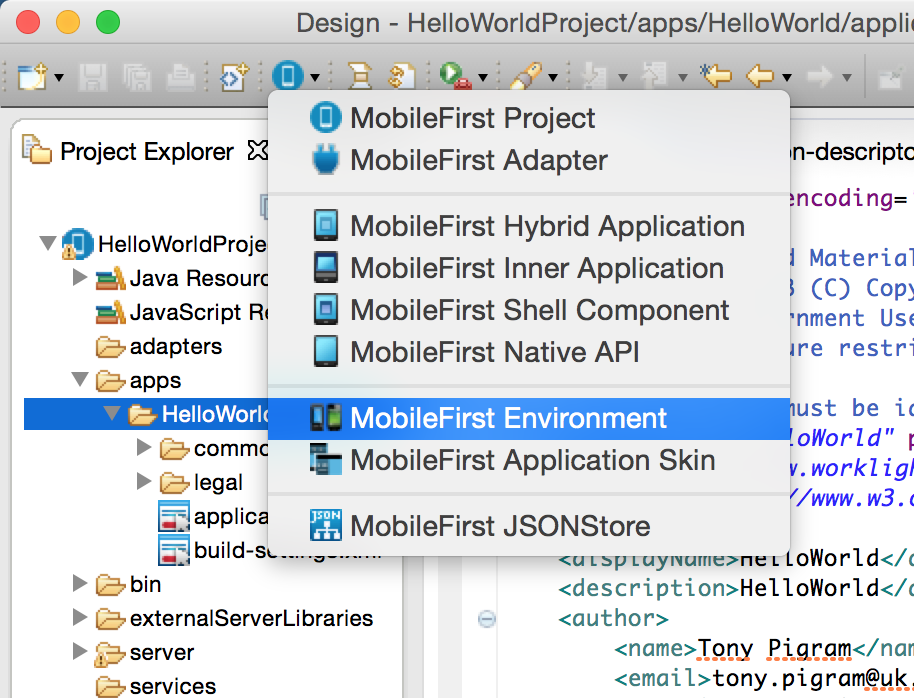Viewport: 914px width, 698px height.
Task: Click the Back navigation arrow icon
Action: coord(761,76)
